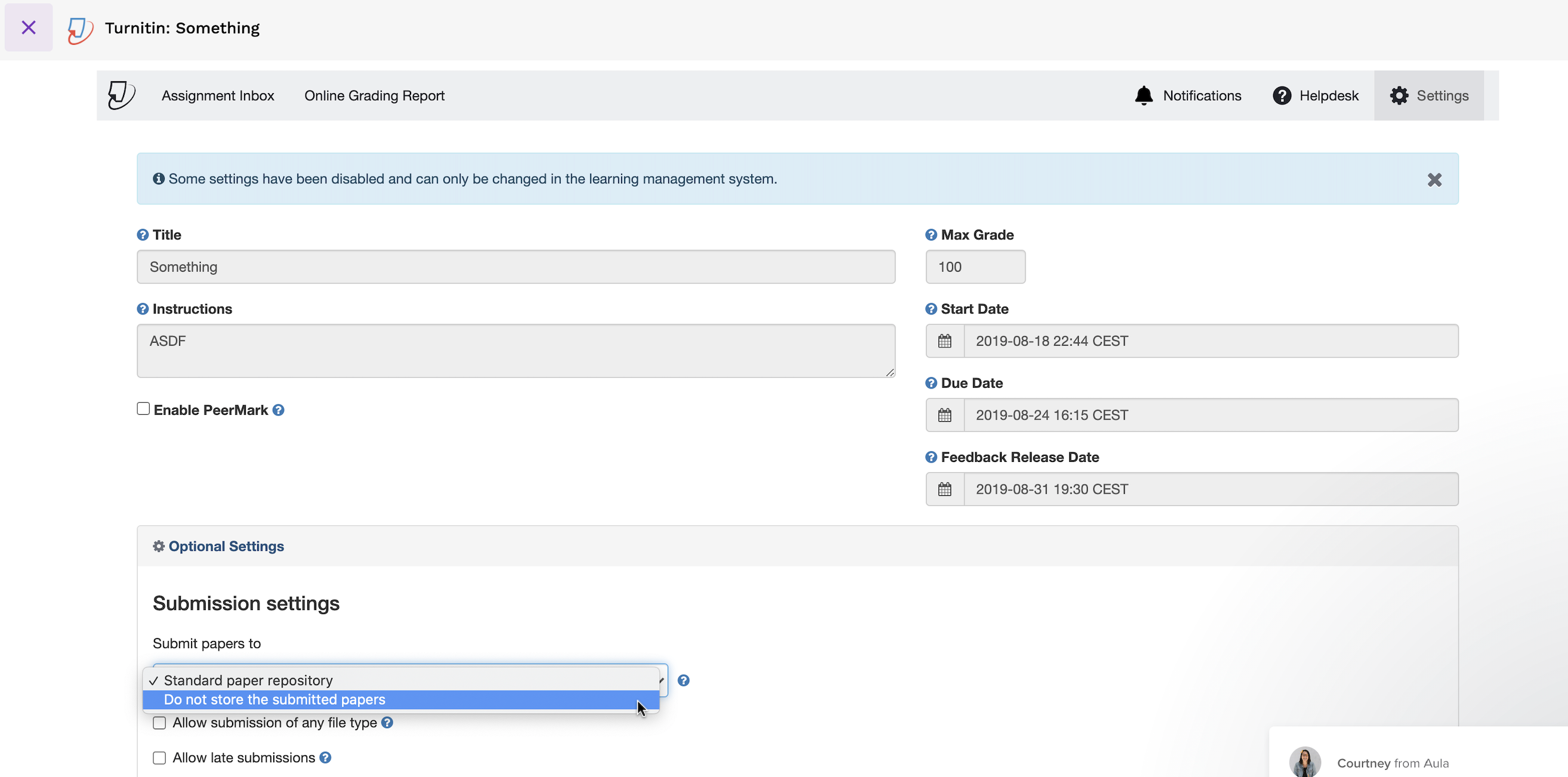The height and width of the screenshot is (777, 1568).
Task: Click the Instructions text area
Action: point(516,351)
